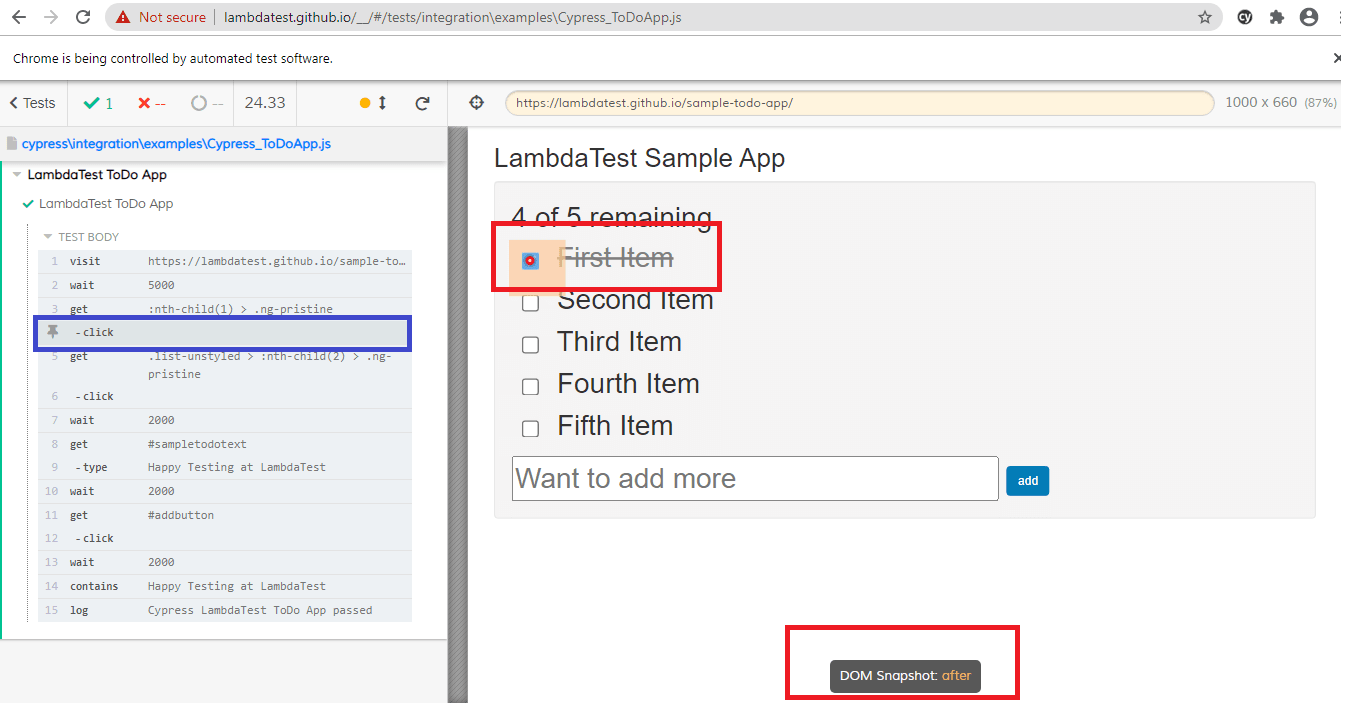Viewport: 1366px width, 703px height.
Task: Click the browser reload icon
Action: click(x=84, y=17)
